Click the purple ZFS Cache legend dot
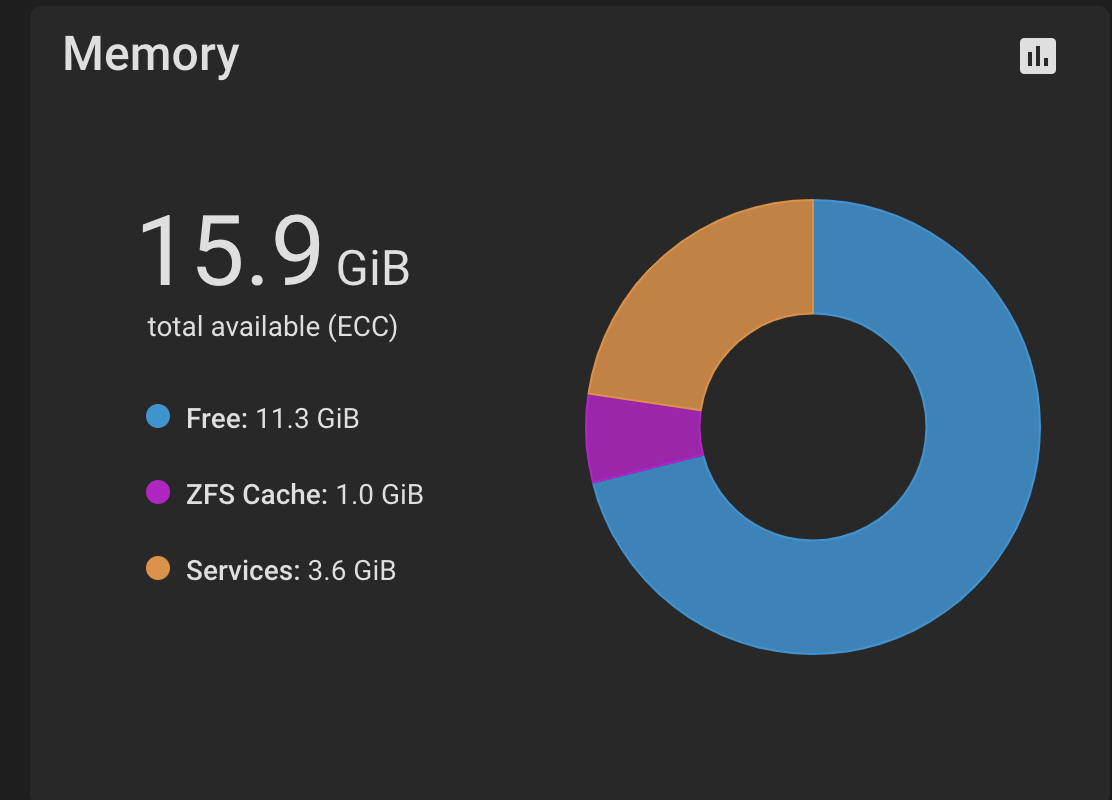Image resolution: width=1112 pixels, height=800 pixels. 158,492
